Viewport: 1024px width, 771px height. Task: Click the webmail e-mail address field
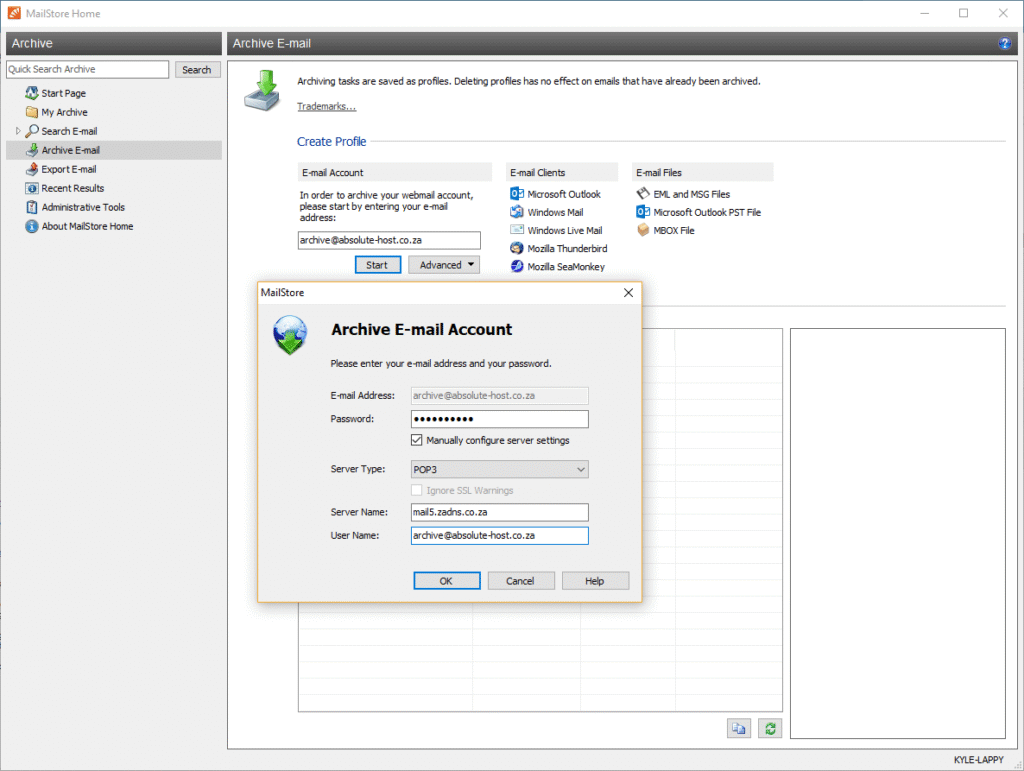[x=389, y=240]
